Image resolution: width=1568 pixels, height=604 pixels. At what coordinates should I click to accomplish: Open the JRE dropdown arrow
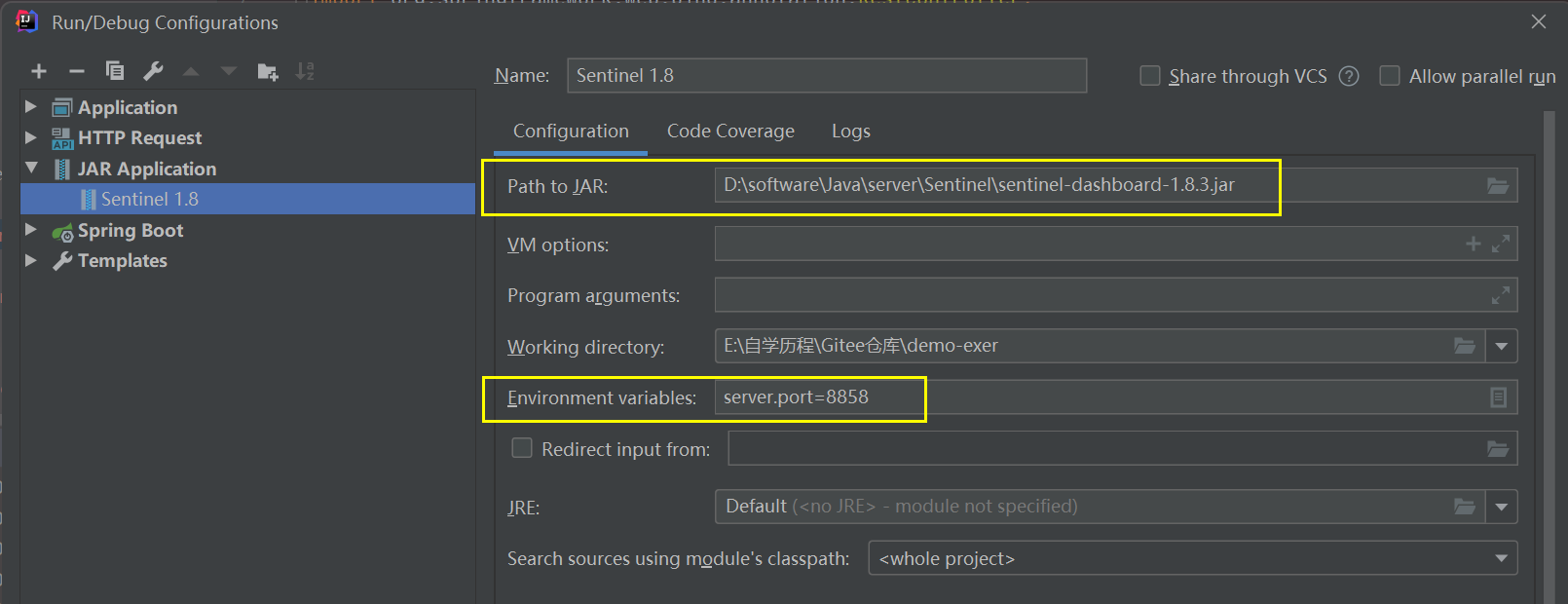(x=1501, y=507)
